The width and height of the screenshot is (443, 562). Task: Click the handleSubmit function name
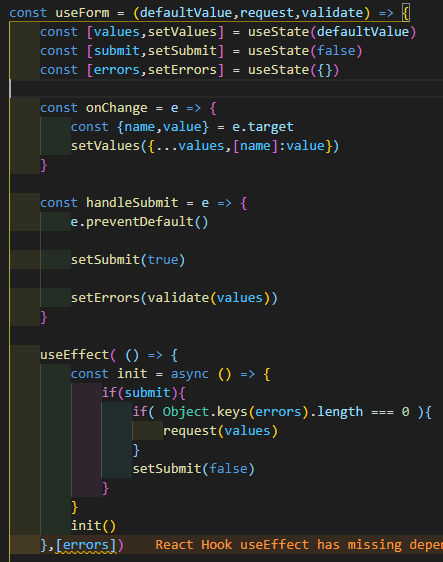(132, 203)
